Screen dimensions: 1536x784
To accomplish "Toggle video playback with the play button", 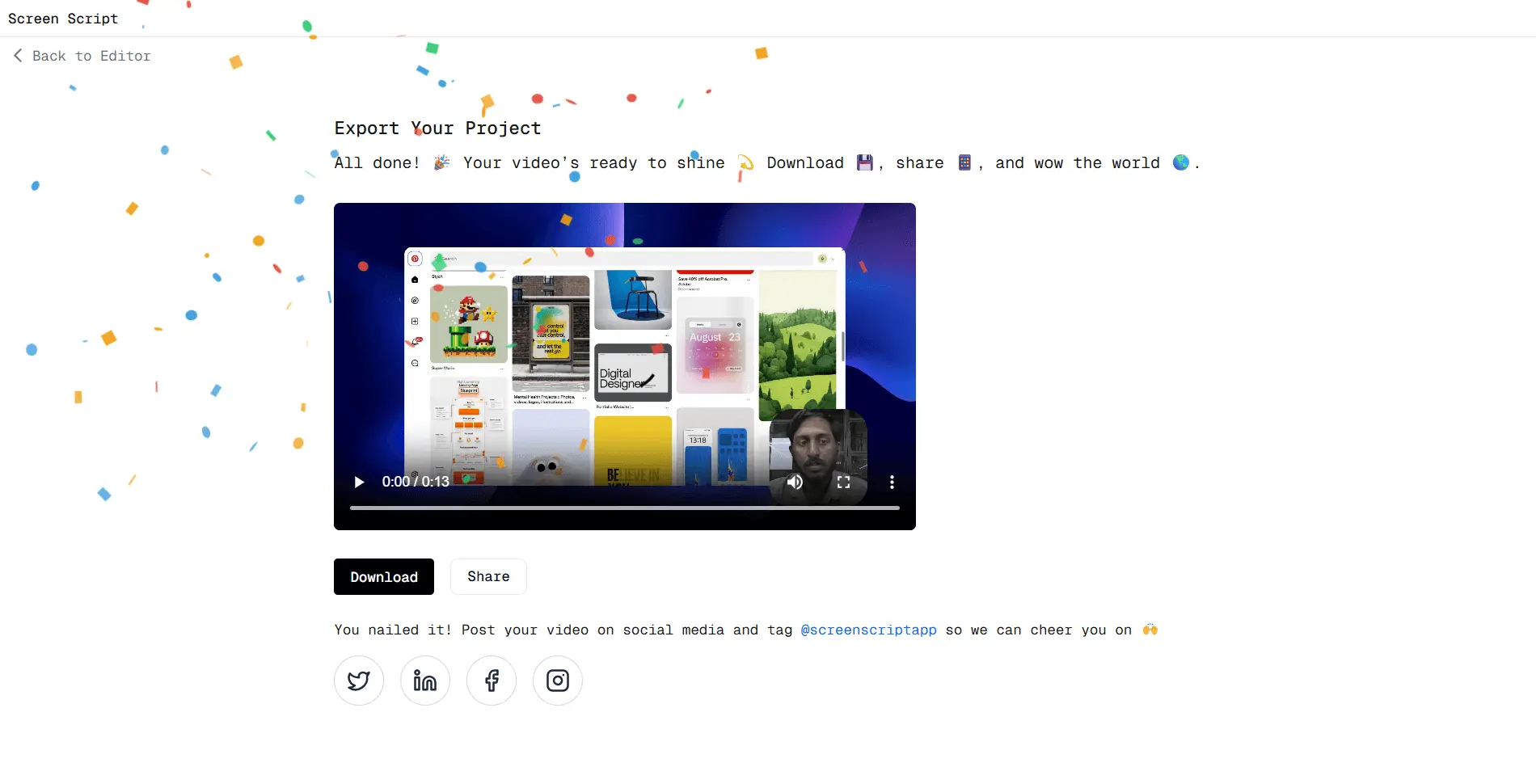I will coord(358,482).
